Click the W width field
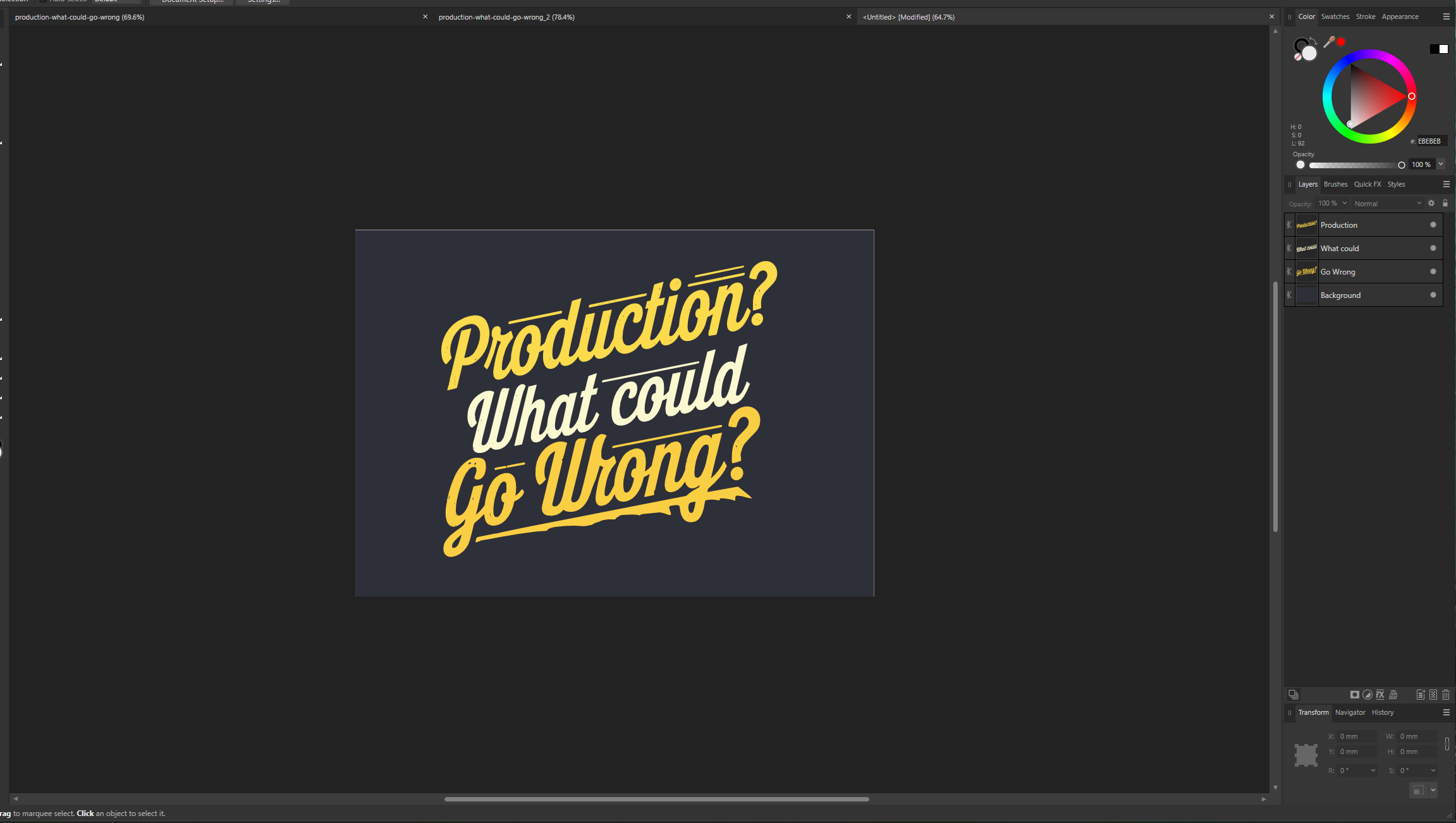This screenshot has width=1456, height=823. coord(1417,736)
